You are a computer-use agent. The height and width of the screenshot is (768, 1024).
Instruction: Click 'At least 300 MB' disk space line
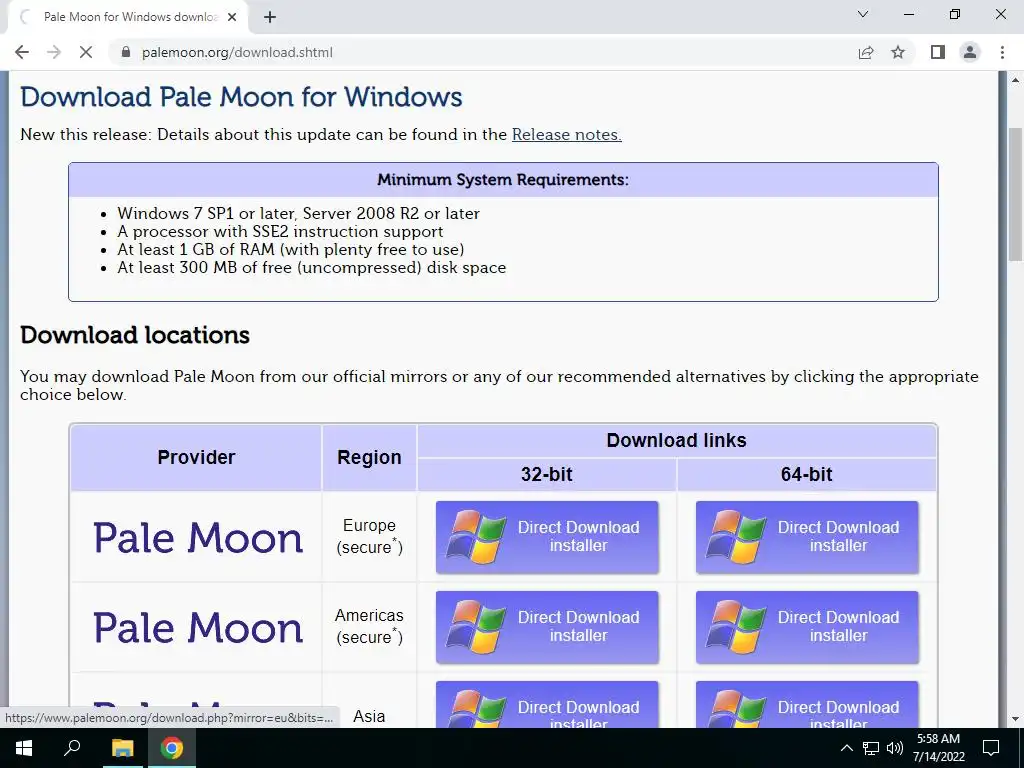point(312,268)
